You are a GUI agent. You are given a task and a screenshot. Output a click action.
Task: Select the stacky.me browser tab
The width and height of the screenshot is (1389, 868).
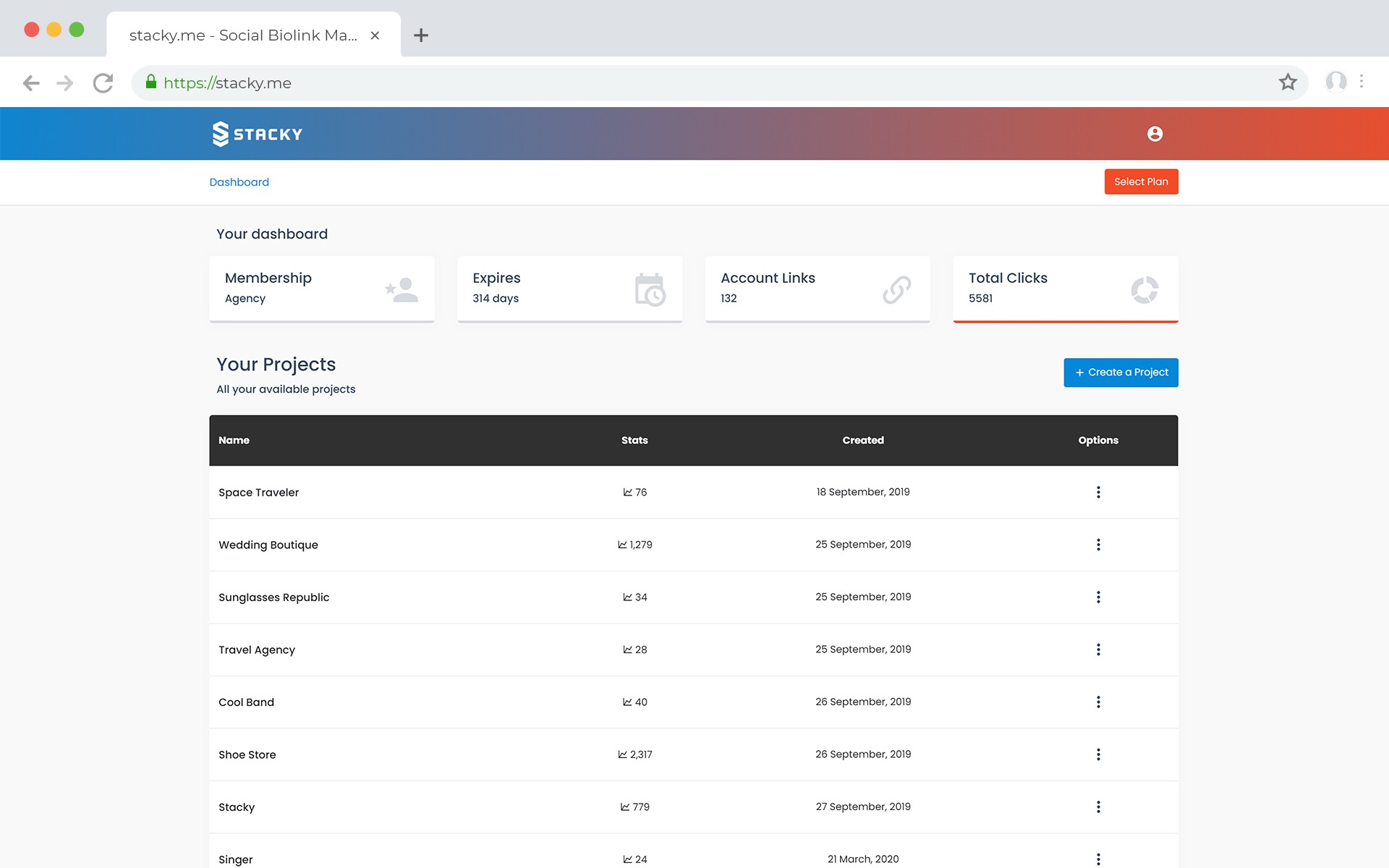[243, 35]
